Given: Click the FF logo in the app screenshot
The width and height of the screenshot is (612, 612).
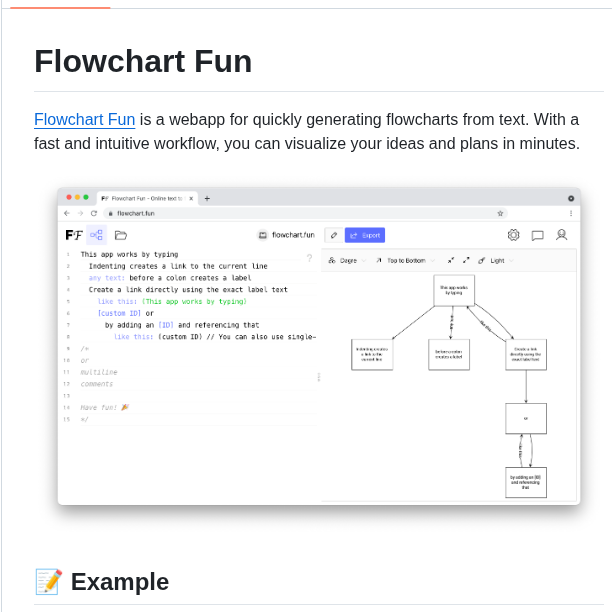Looking at the screenshot, I should coord(74,235).
